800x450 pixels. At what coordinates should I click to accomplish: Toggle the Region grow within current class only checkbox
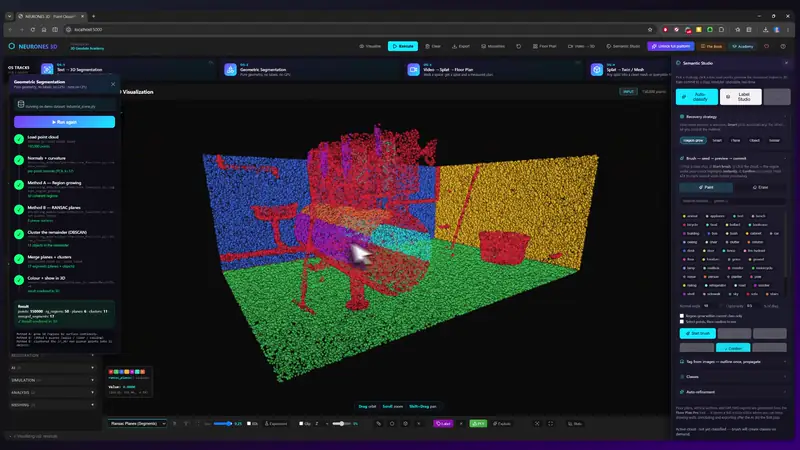682,316
